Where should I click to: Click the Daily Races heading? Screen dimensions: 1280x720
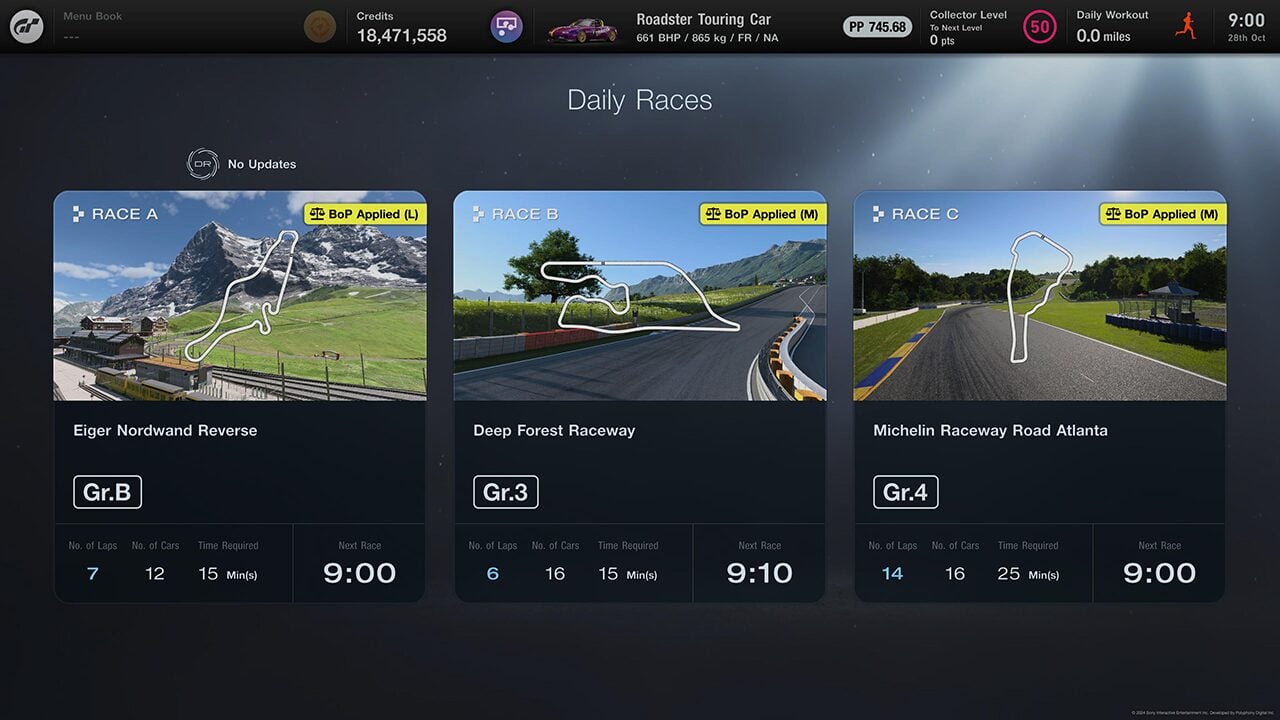(x=640, y=100)
